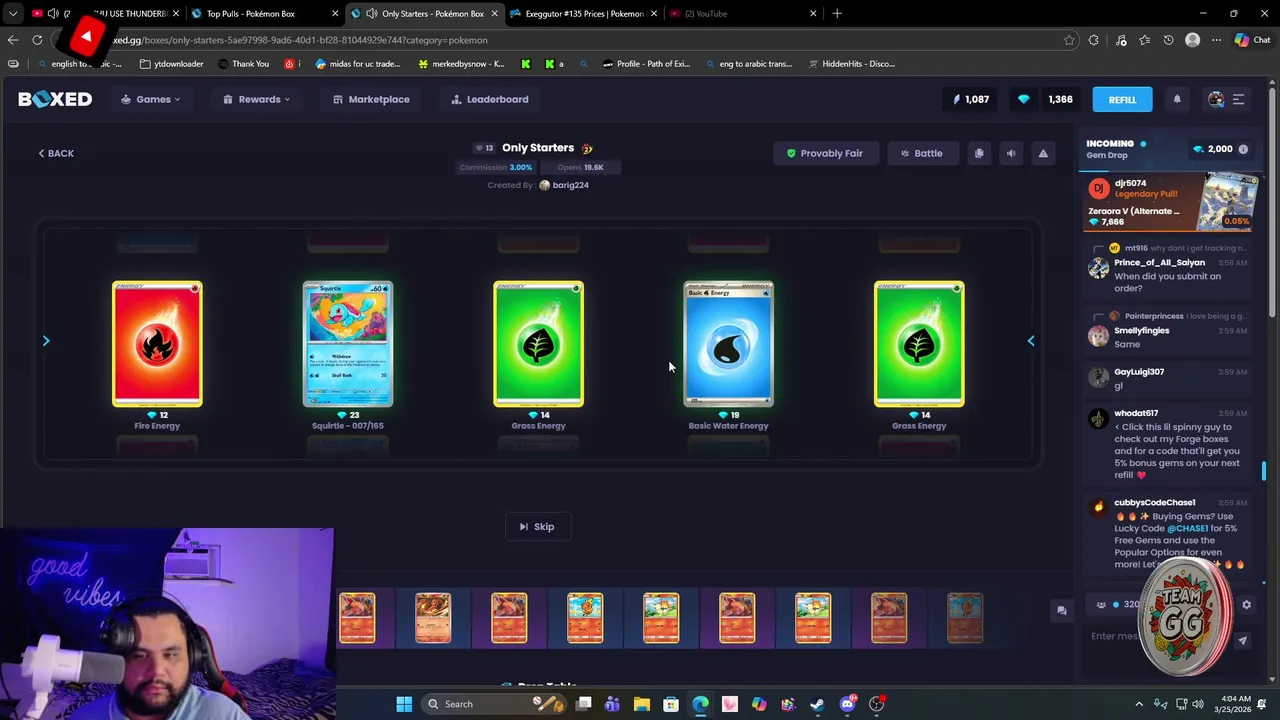Click the taskbar Search box
This screenshot has height=720, width=1280.
click(x=494, y=704)
